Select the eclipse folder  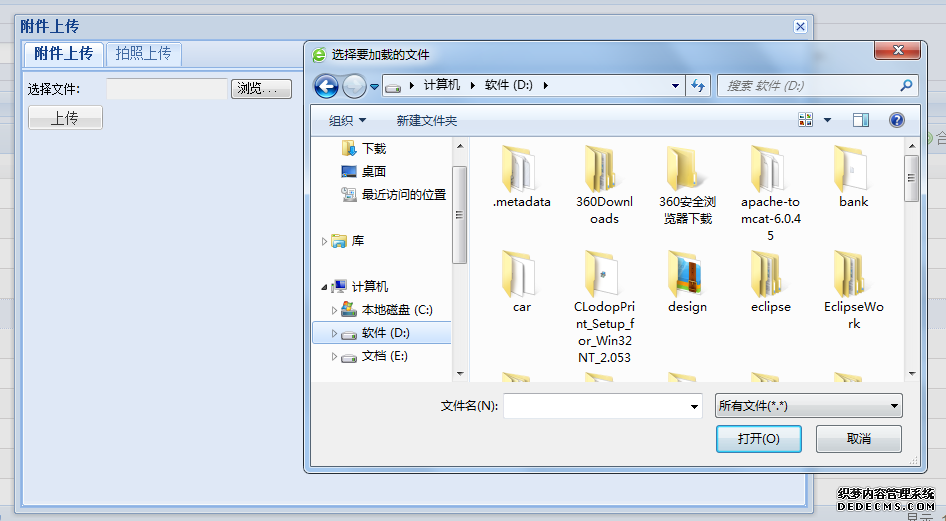770,282
